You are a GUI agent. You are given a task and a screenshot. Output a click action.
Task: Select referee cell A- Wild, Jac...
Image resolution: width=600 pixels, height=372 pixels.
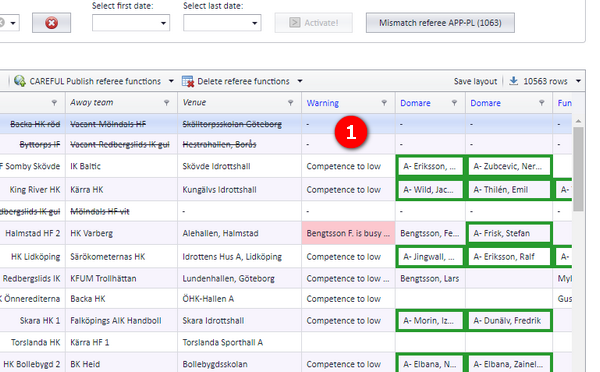point(430,189)
